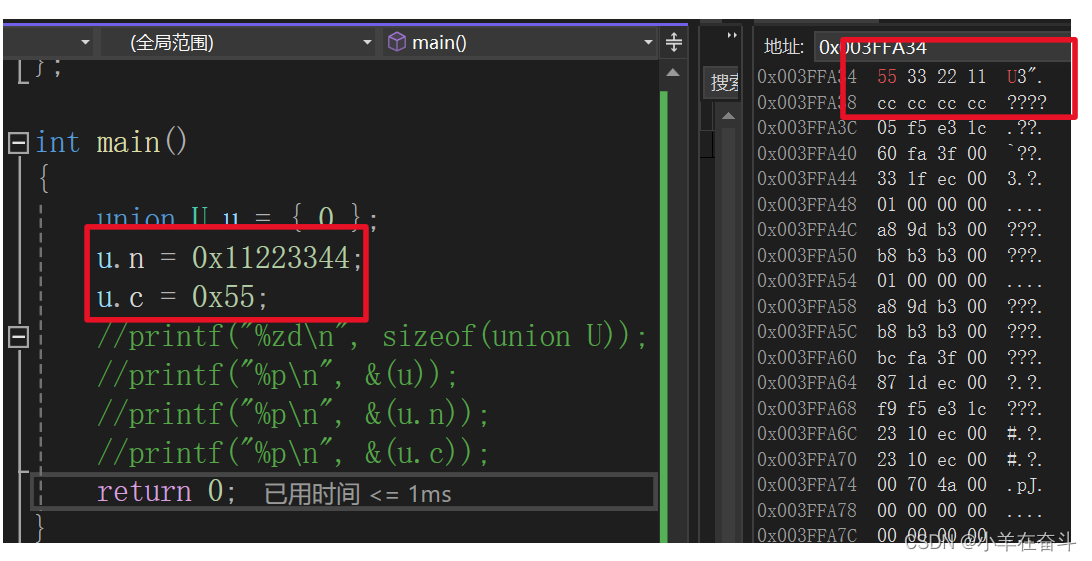Screen dimensions: 1092x561
Task: Click the line 'int main()'
Action: coord(111,143)
